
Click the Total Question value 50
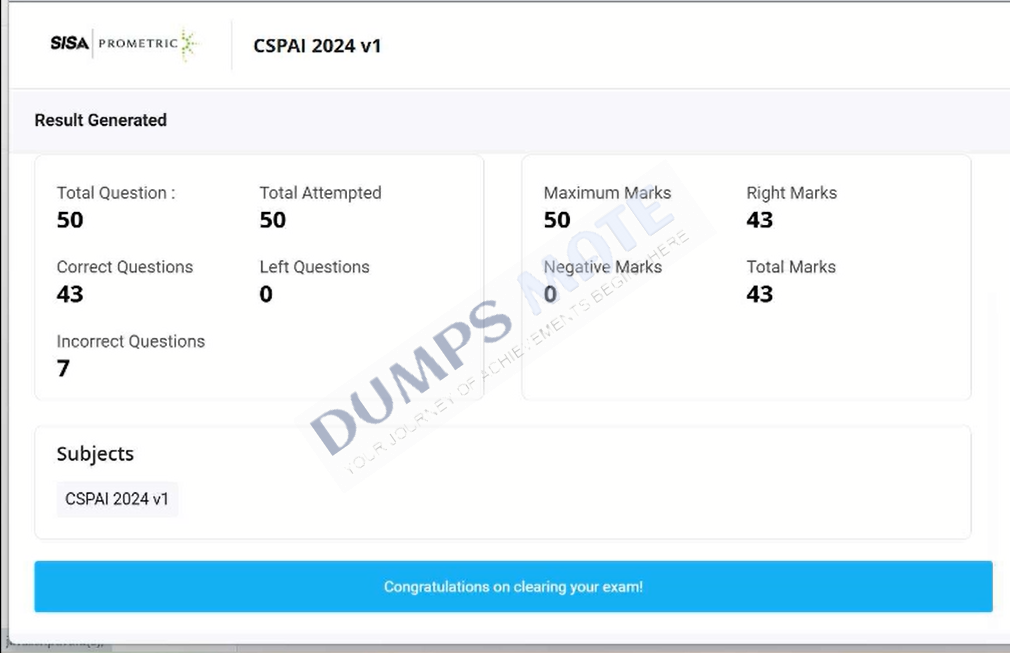tap(70, 220)
